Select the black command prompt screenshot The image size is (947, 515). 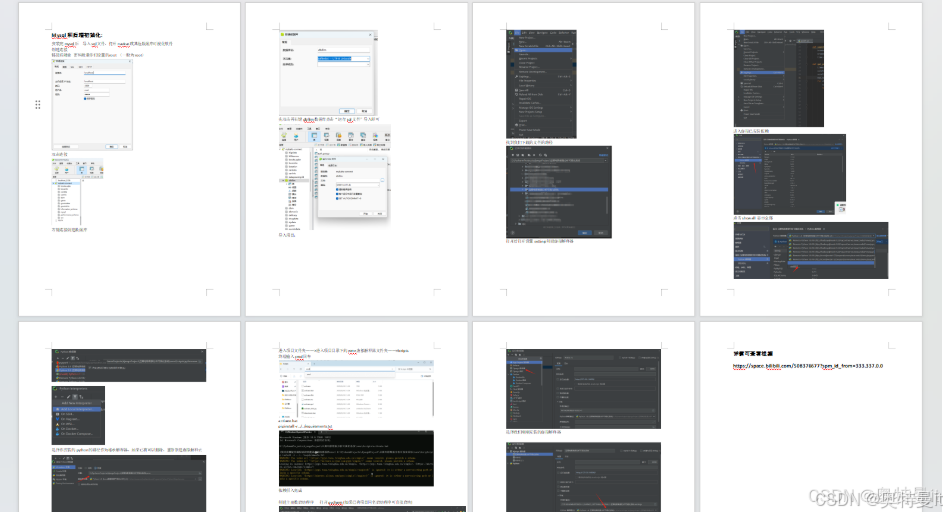click(355, 459)
